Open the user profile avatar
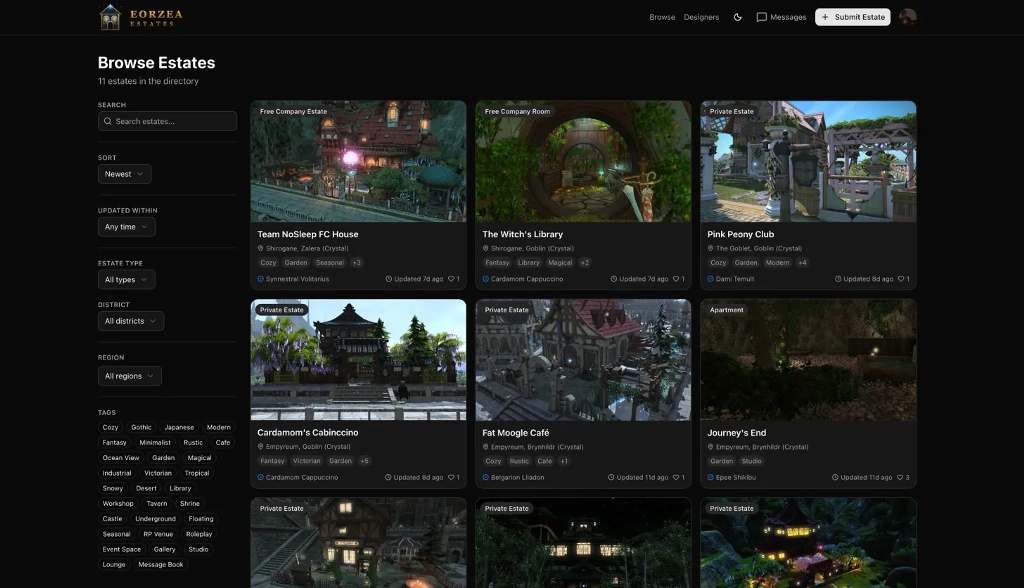Viewport: 1024px width, 588px height. tap(908, 17)
